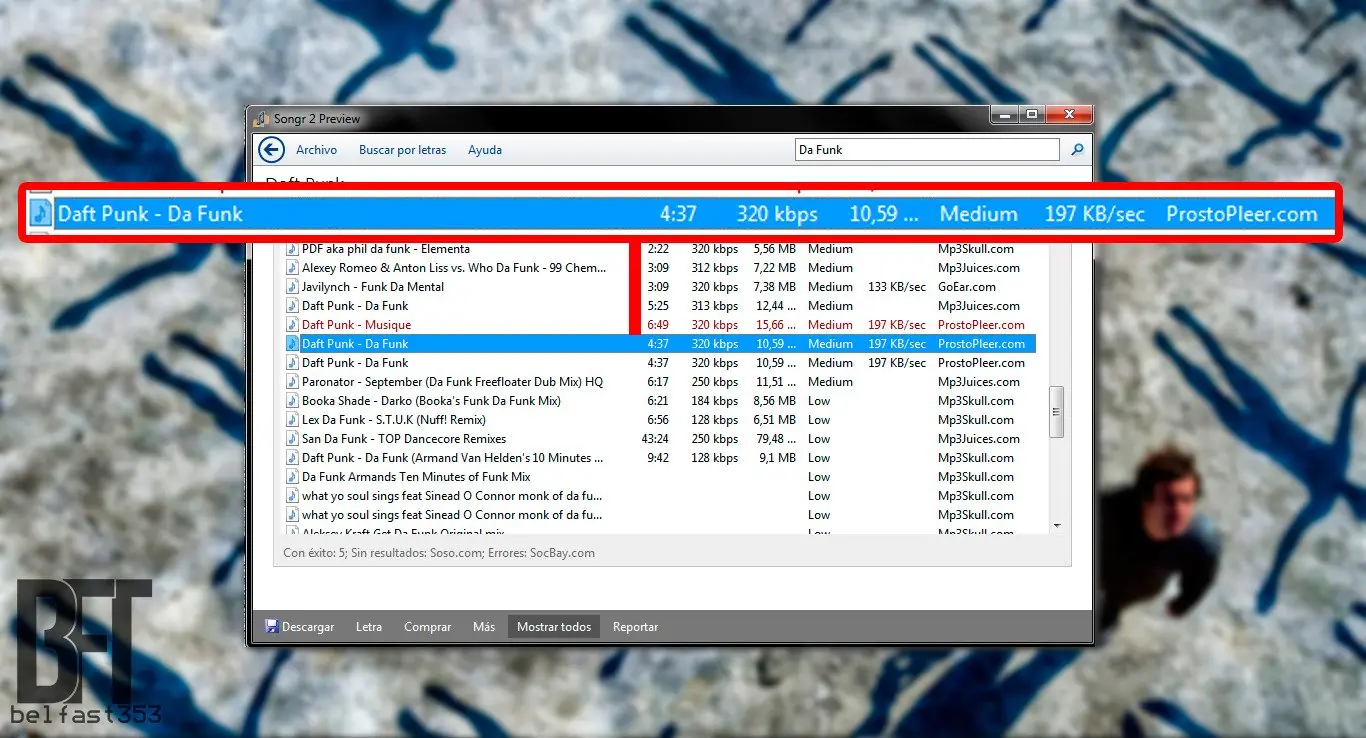Open the Buscar por letras menu
The image size is (1366, 738).
tap(402, 150)
